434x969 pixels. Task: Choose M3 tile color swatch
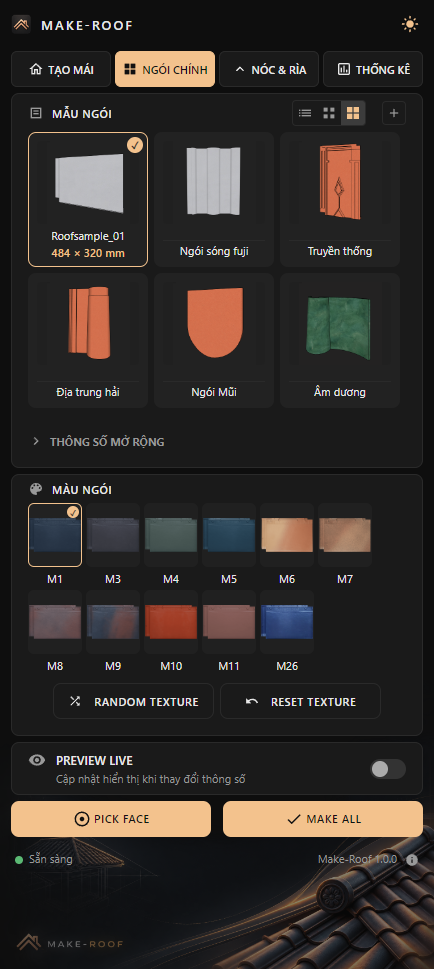113,535
